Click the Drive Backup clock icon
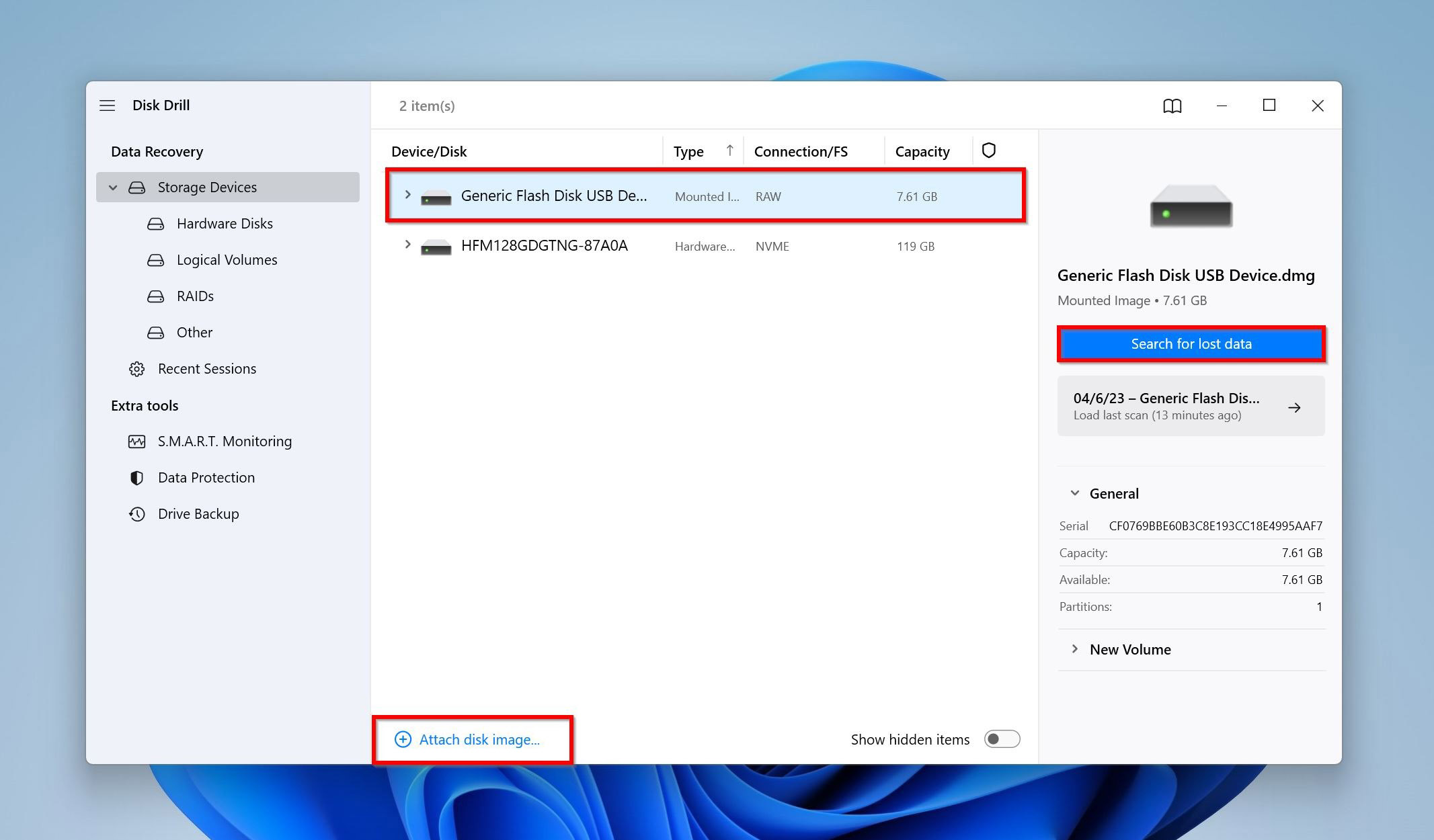 coord(136,514)
